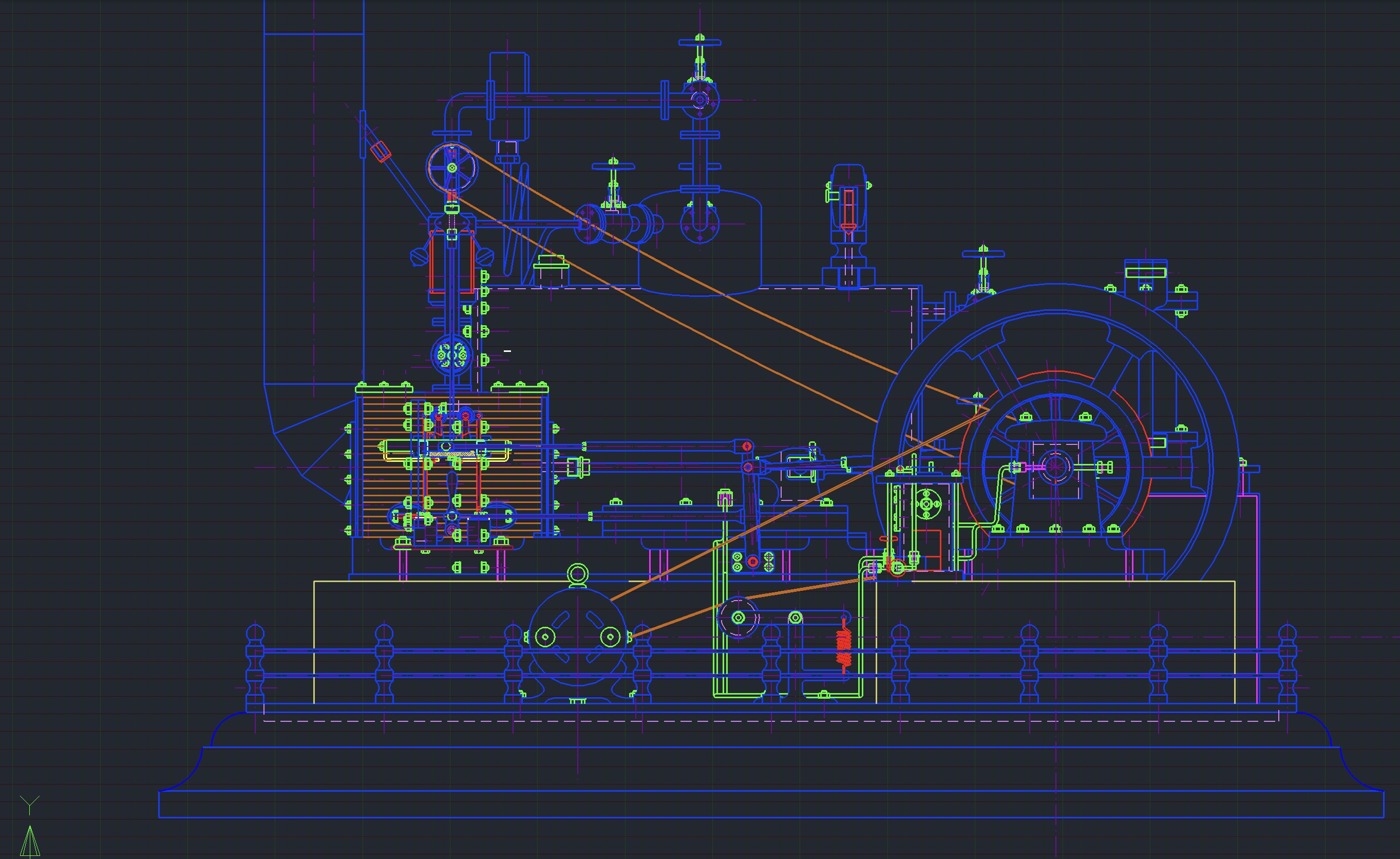Select the left circular terminal on the electric motor
Image resolution: width=1400 pixels, height=859 pixels.
pos(545,637)
